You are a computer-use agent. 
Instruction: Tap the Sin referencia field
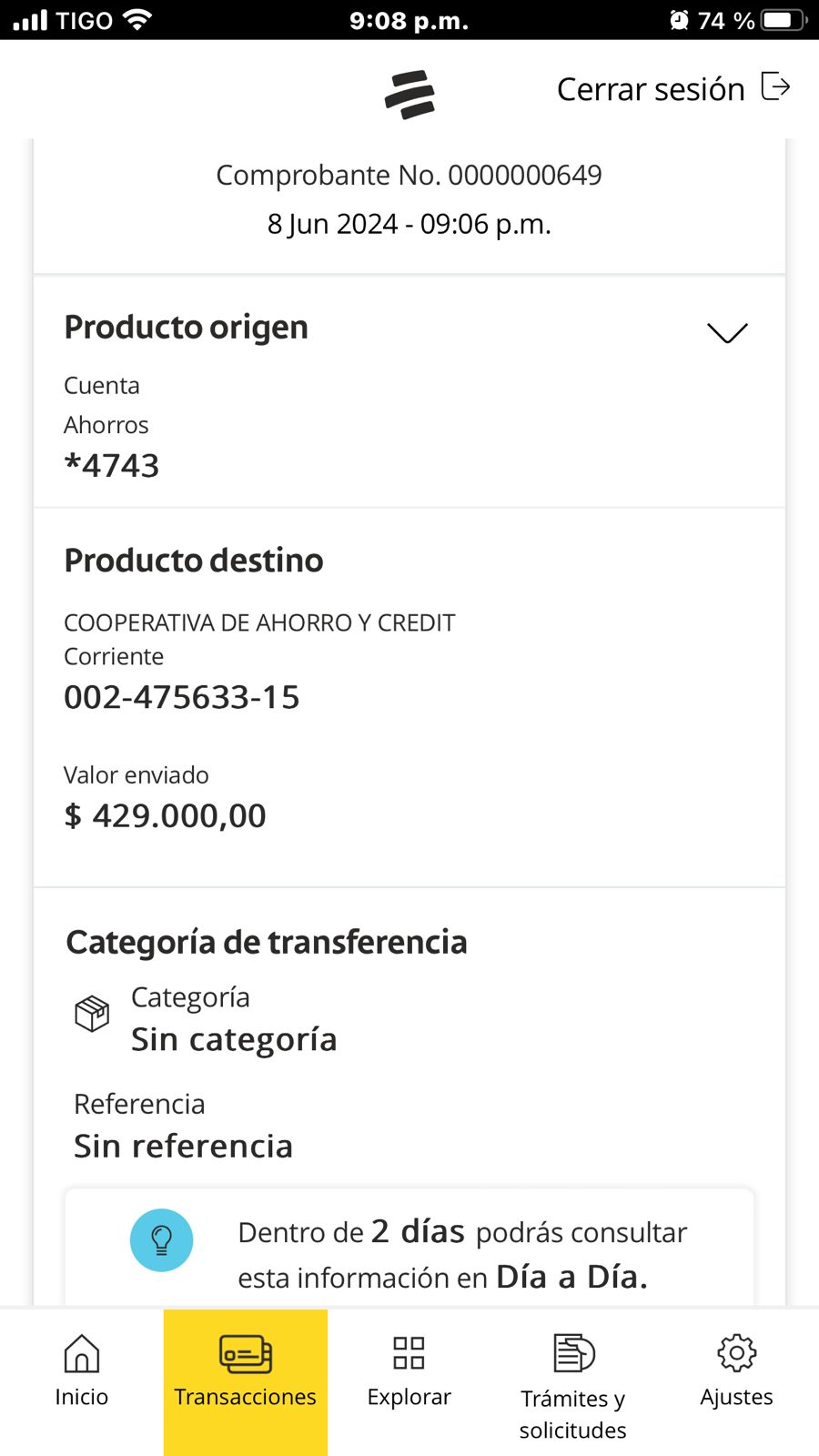point(184,1147)
